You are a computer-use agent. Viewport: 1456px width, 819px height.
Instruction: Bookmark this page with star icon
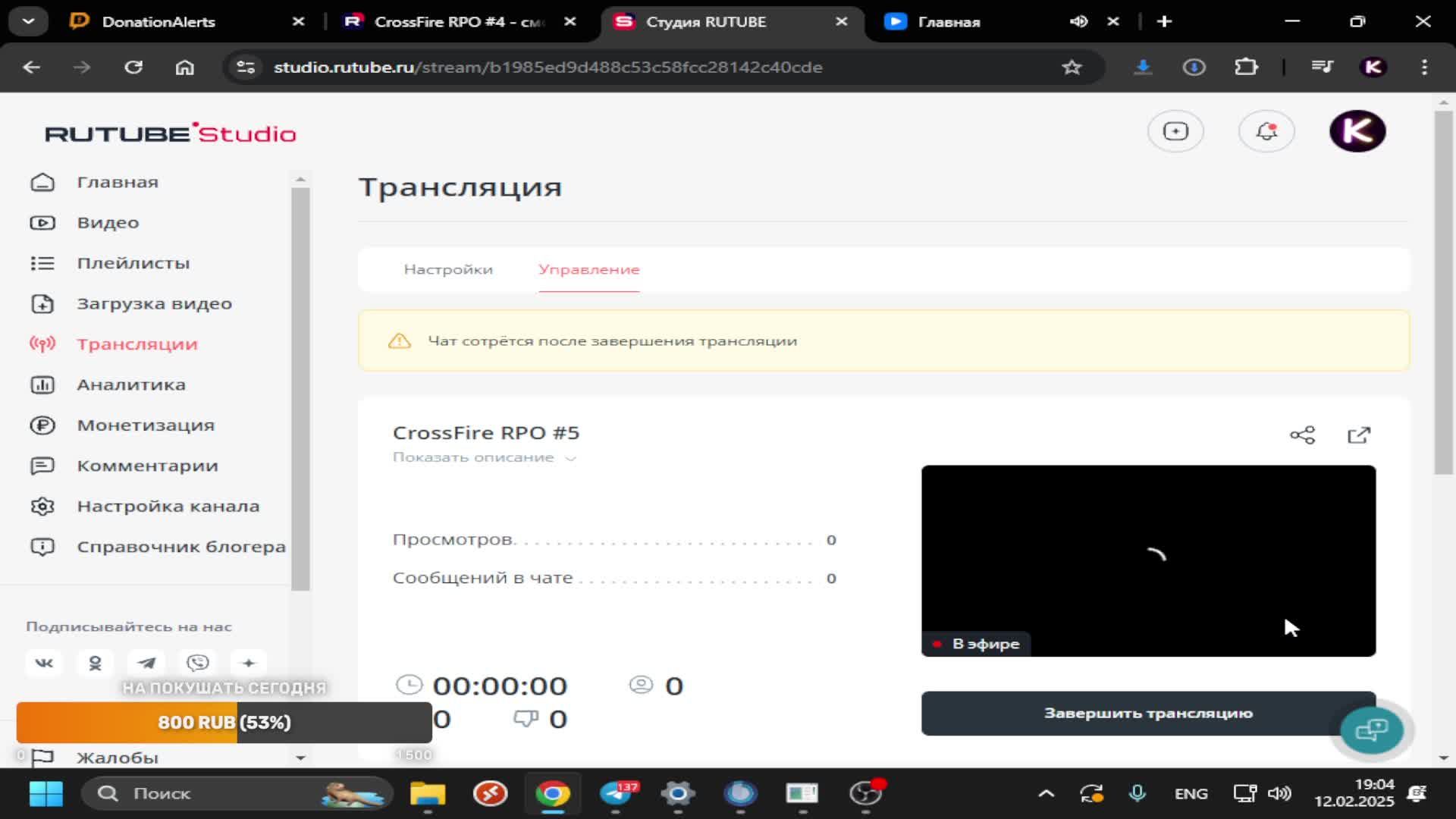(x=1072, y=67)
